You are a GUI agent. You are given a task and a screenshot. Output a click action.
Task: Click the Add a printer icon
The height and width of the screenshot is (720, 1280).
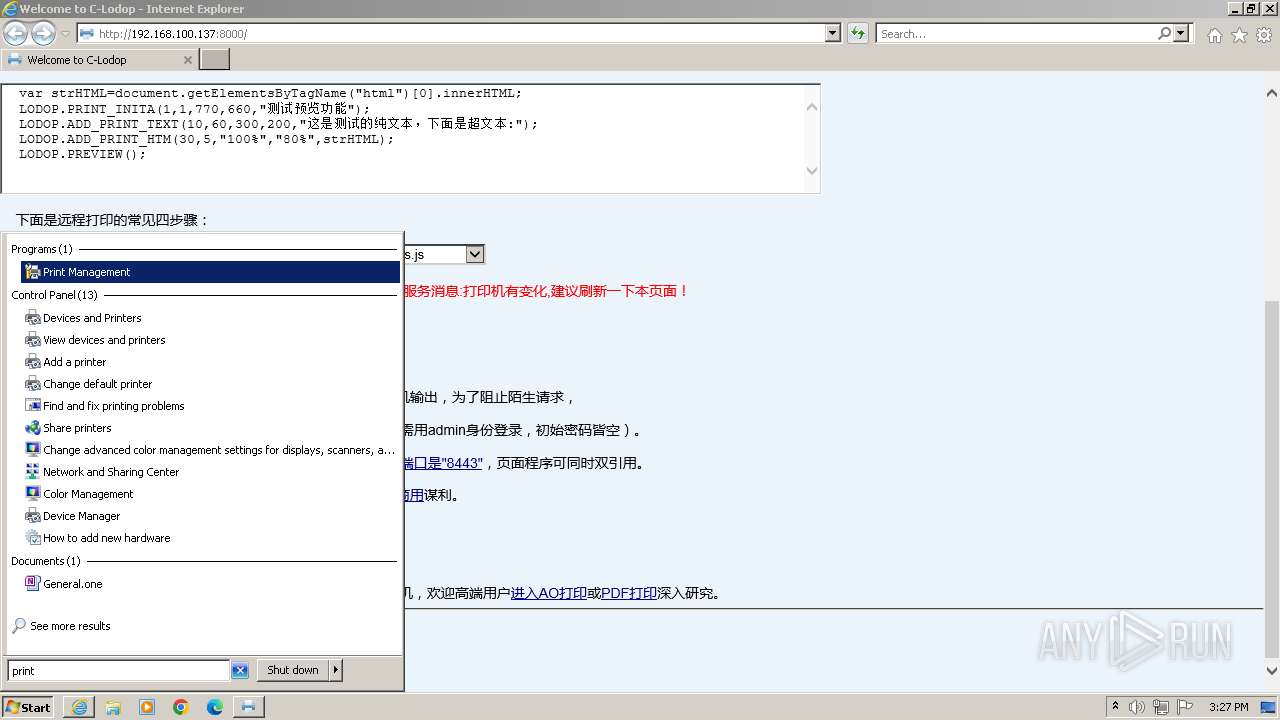point(33,362)
